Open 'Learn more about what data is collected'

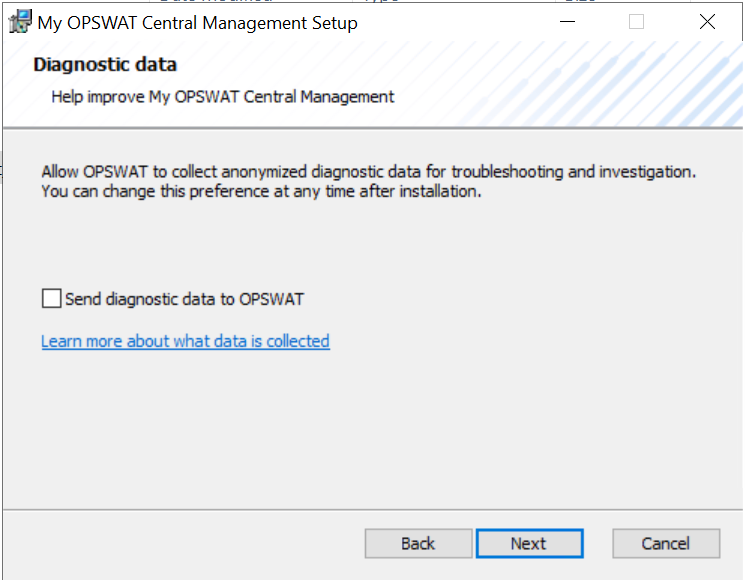tap(185, 341)
